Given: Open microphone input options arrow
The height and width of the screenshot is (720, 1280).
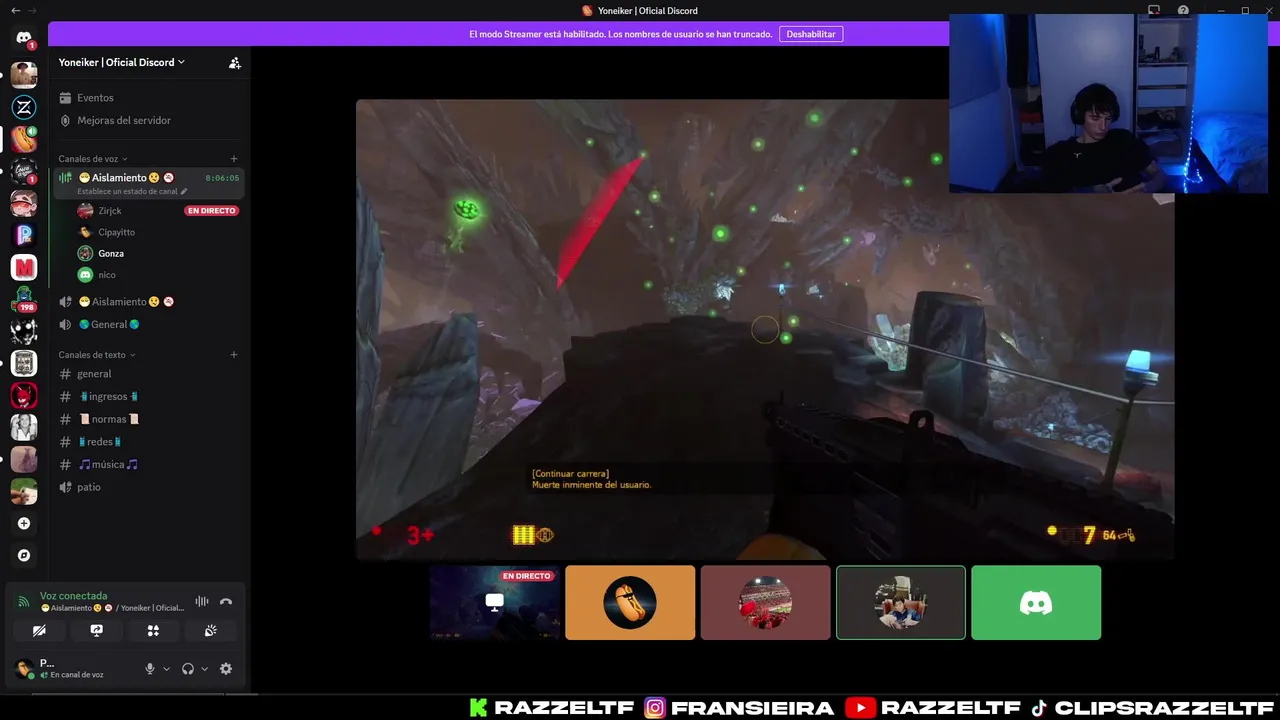Looking at the screenshot, I should (x=166, y=669).
